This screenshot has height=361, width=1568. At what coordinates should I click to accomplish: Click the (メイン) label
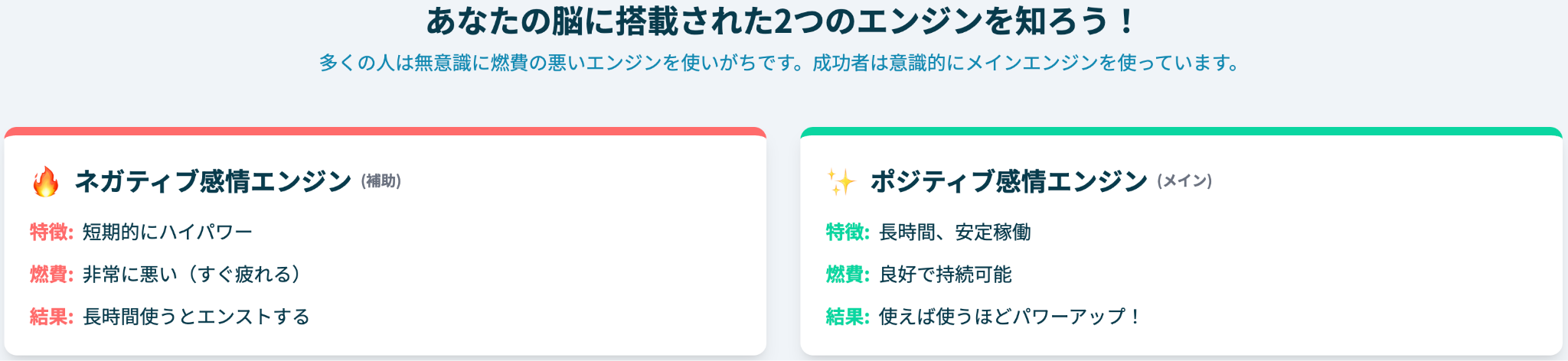click(1184, 181)
